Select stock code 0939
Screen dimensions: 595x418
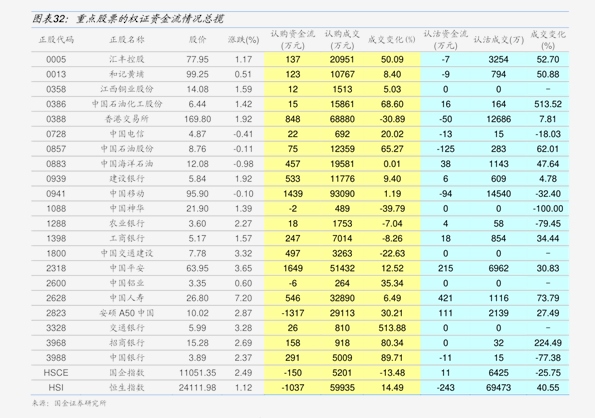pos(56,179)
